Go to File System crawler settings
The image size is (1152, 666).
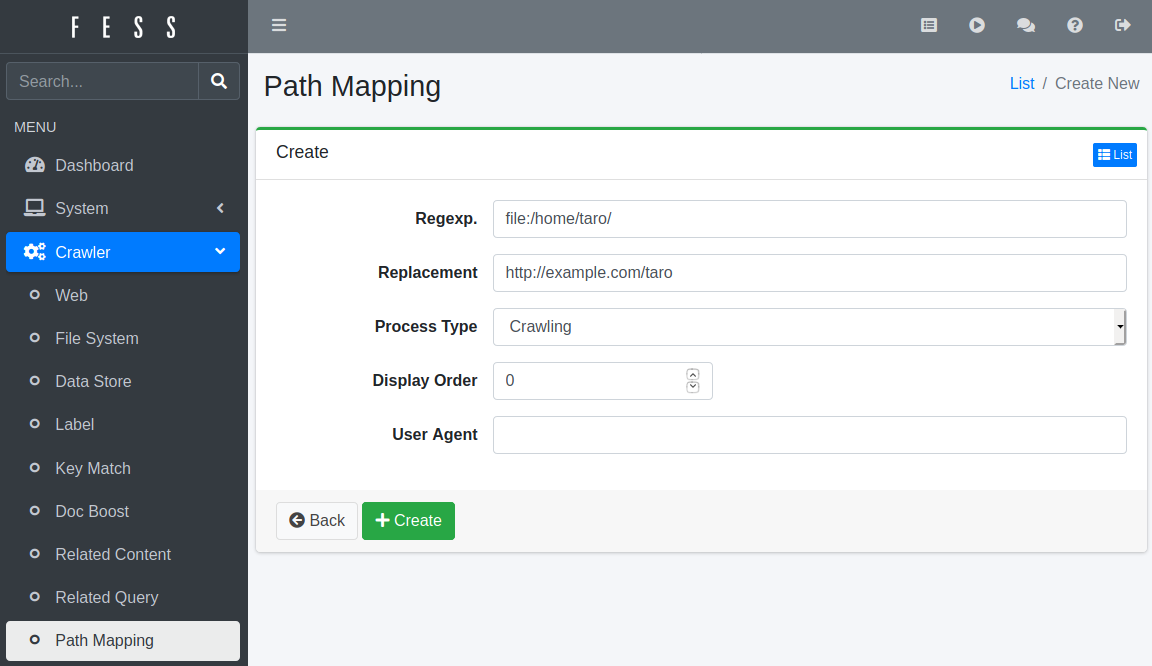pyautogui.click(x=97, y=338)
